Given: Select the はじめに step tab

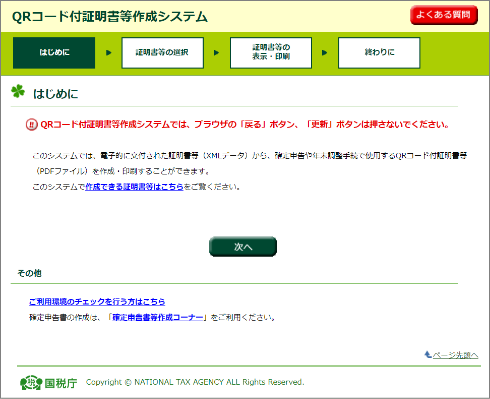Looking at the screenshot, I should [x=54, y=53].
